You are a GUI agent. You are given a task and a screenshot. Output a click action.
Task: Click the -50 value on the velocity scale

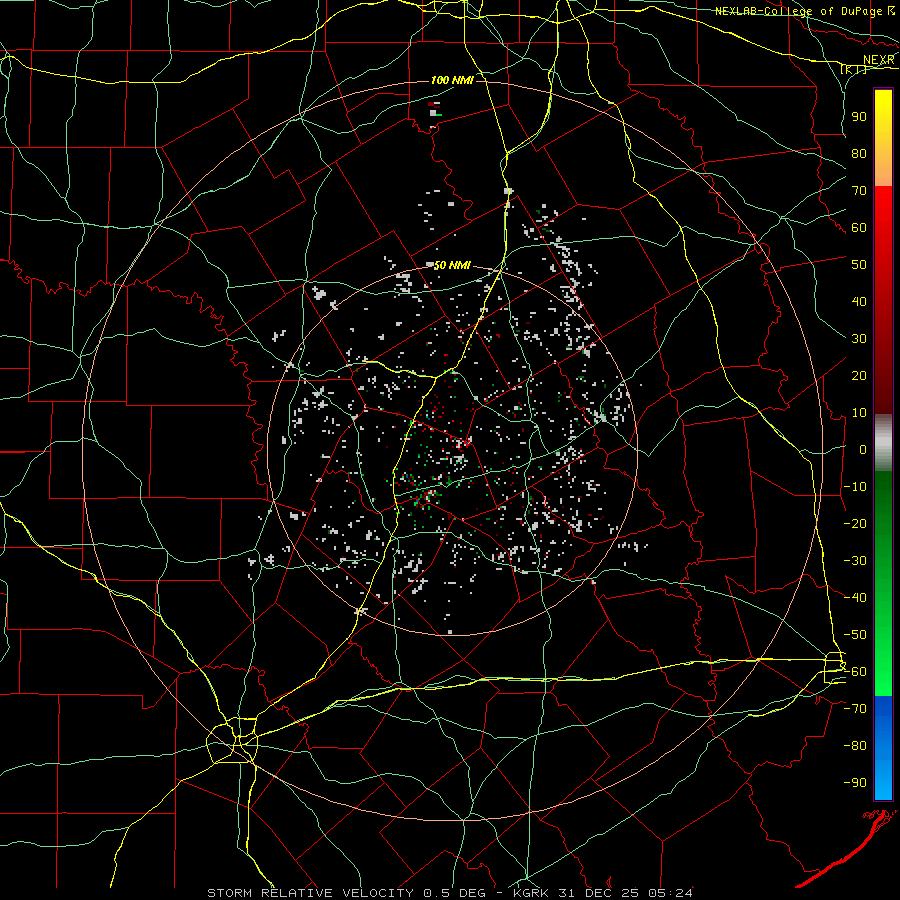coord(855,635)
